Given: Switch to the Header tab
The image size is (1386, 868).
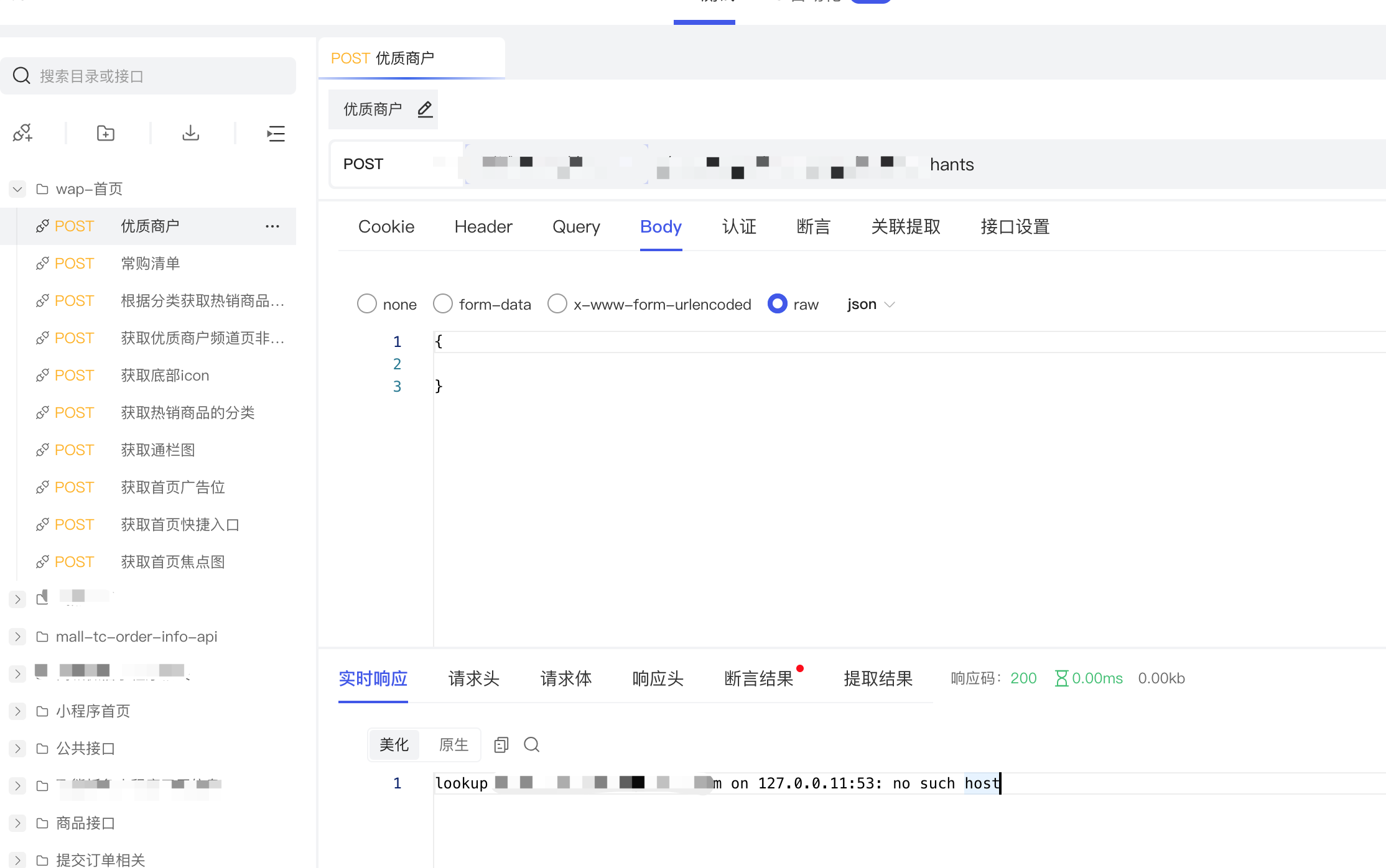Looking at the screenshot, I should (483, 227).
